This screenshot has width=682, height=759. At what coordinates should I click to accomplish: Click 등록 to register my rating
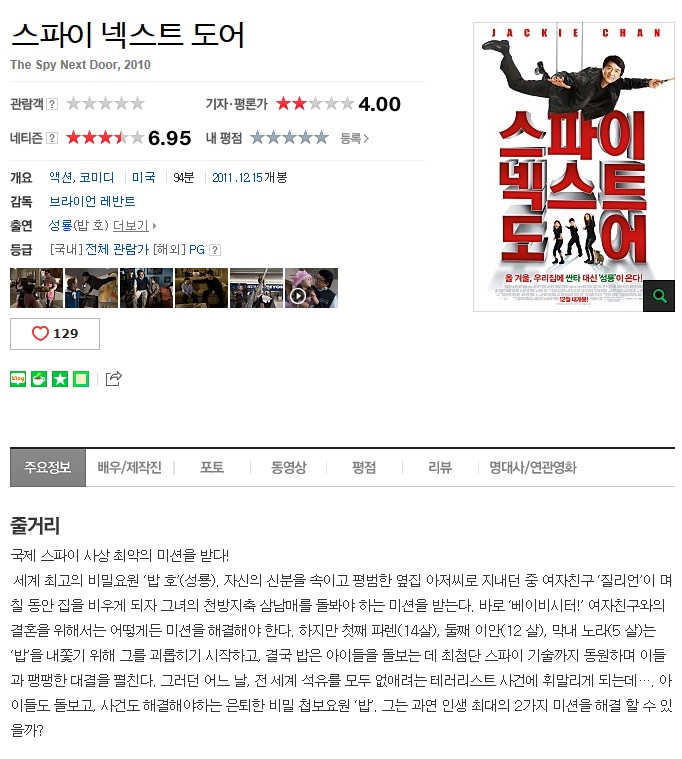354,138
